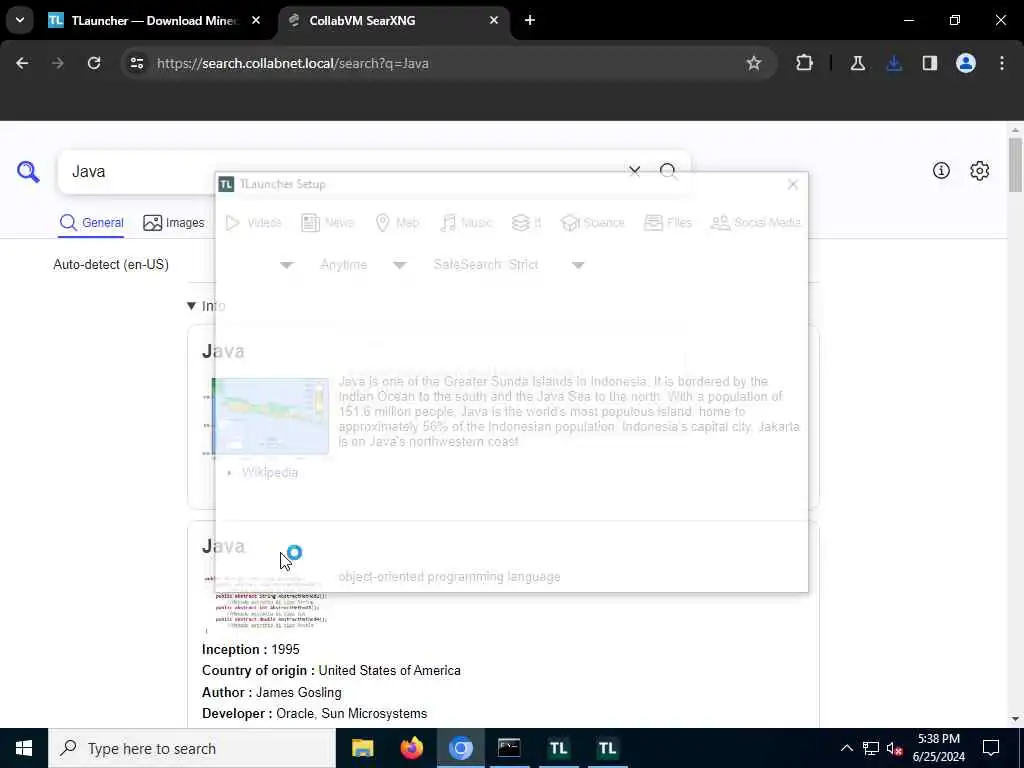Click the browser address bar URL
Viewport: 1024px width, 768px height.
coord(293,63)
